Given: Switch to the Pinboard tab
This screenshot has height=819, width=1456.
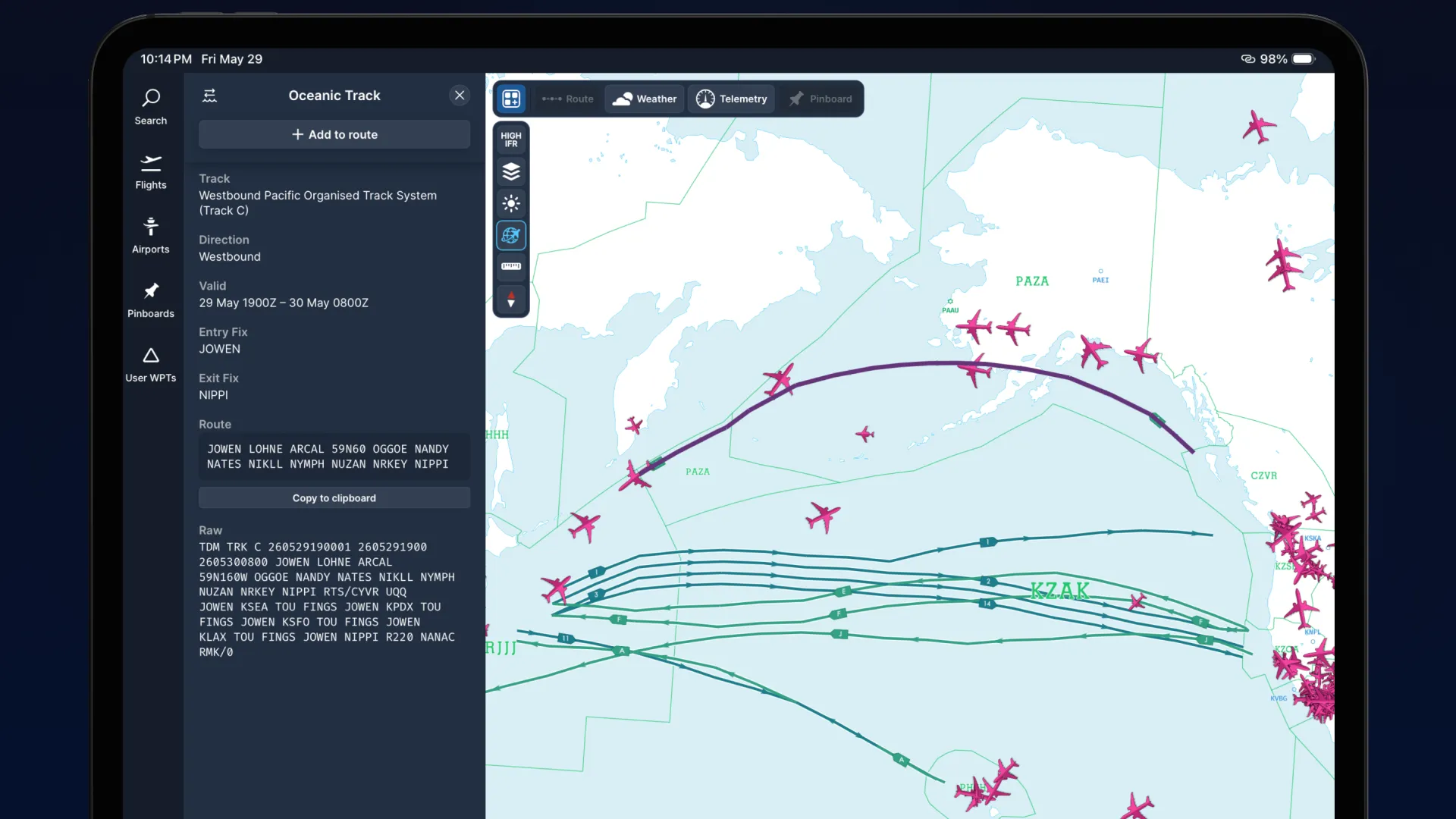Looking at the screenshot, I should point(821,99).
